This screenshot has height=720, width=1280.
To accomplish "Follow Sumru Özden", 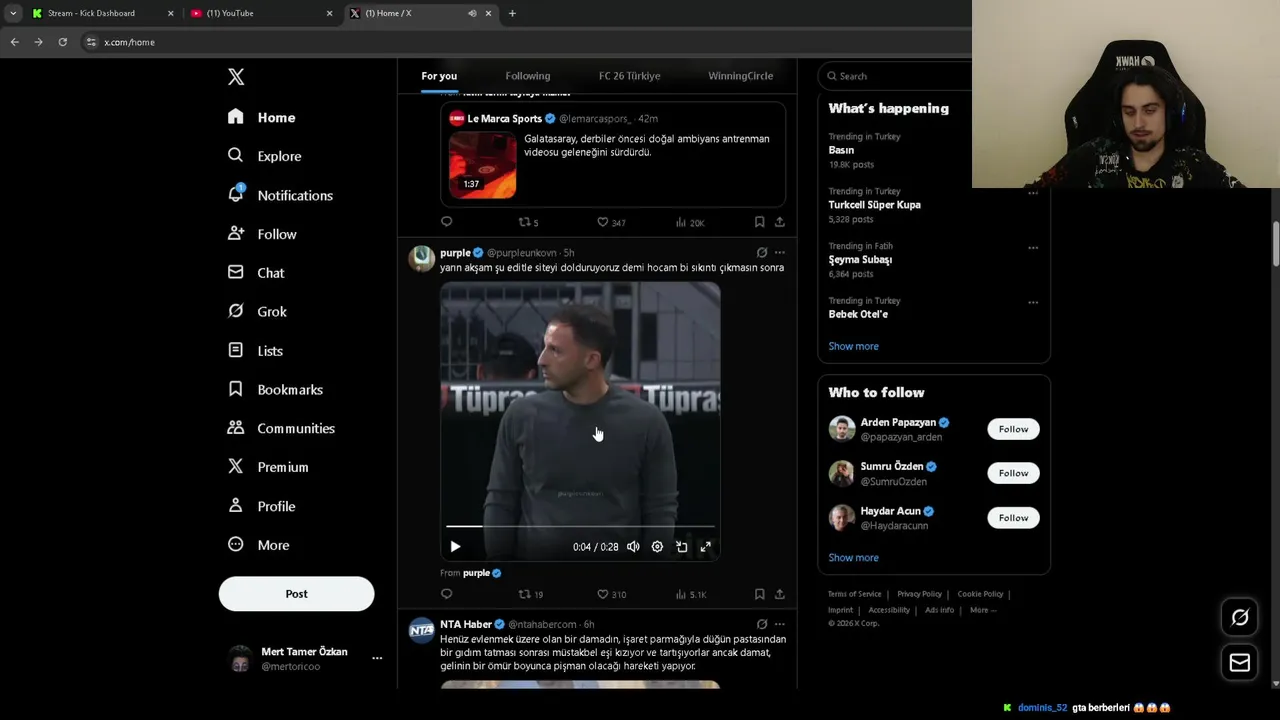I will [1013, 473].
